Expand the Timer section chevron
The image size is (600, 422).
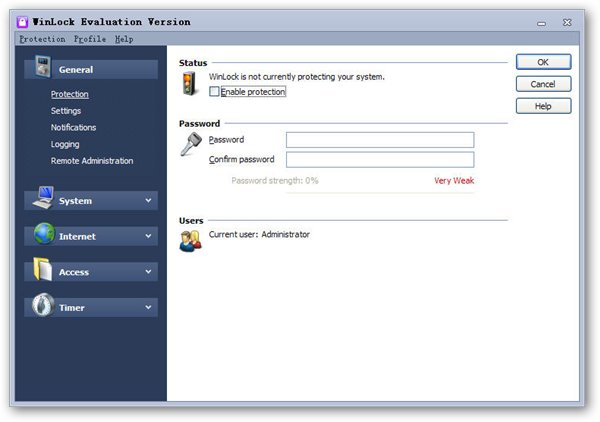[x=148, y=307]
